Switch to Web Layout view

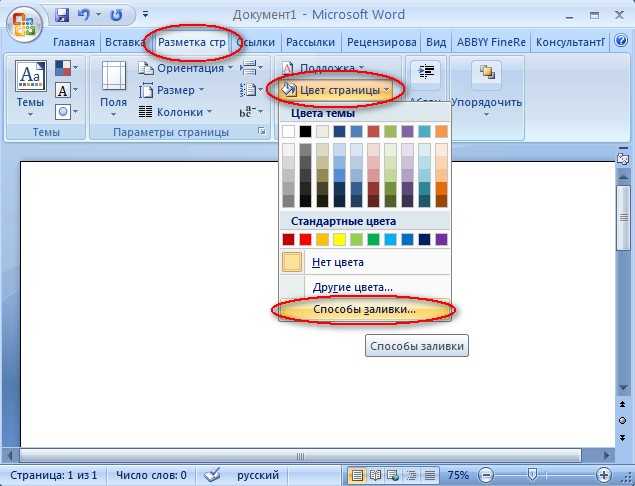[393, 475]
